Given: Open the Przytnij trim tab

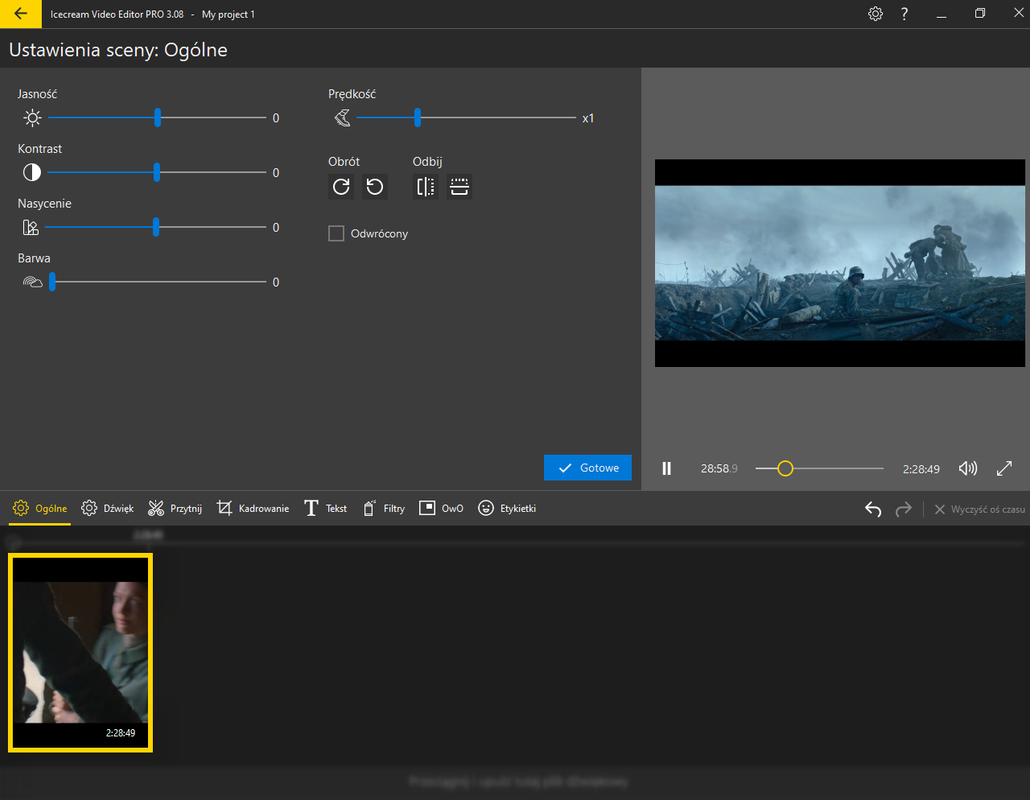Looking at the screenshot, I should 175,508.
